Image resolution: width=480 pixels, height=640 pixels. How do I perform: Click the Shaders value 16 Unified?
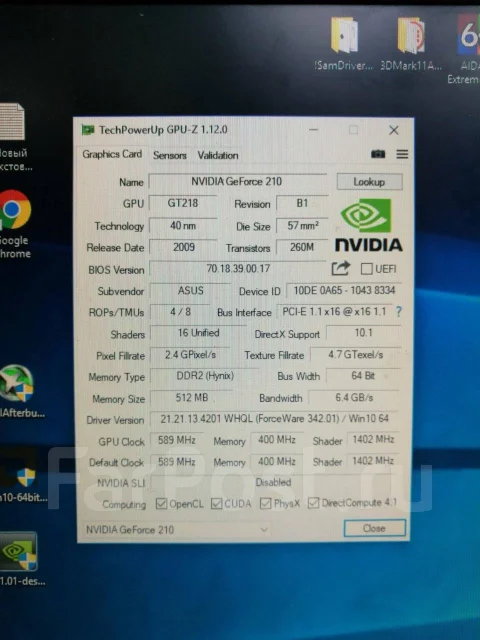pos(198,333)
